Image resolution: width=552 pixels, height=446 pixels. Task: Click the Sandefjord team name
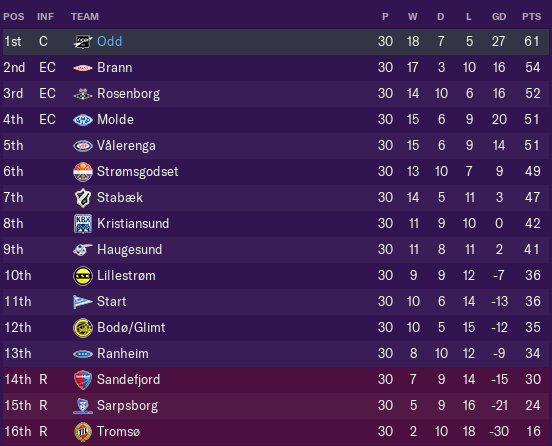click(x=128, y=380)
